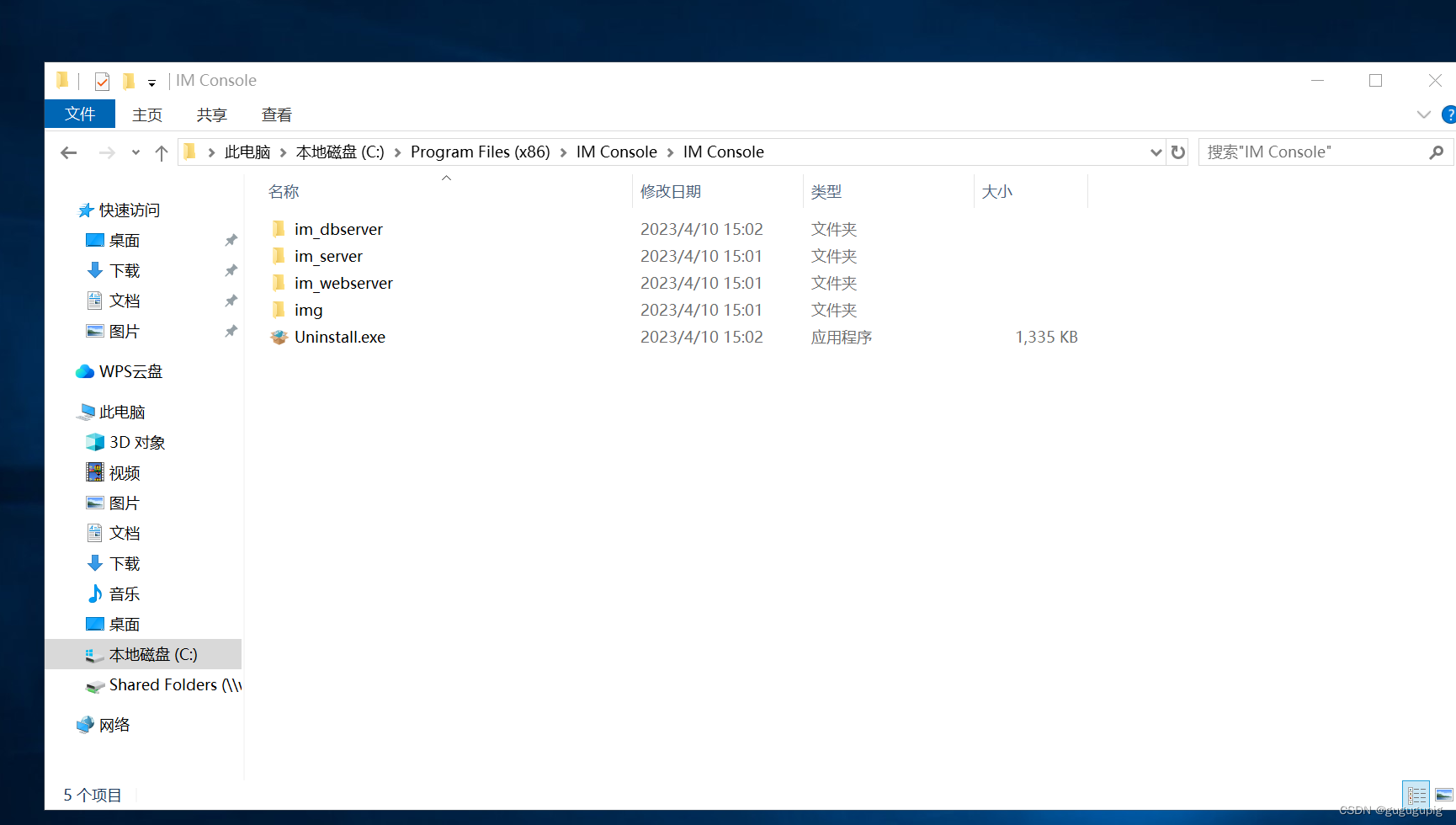Viewport: 1456px width, 825px height.
Task: Go forward with the right arrow
Action: click(107, 152)
